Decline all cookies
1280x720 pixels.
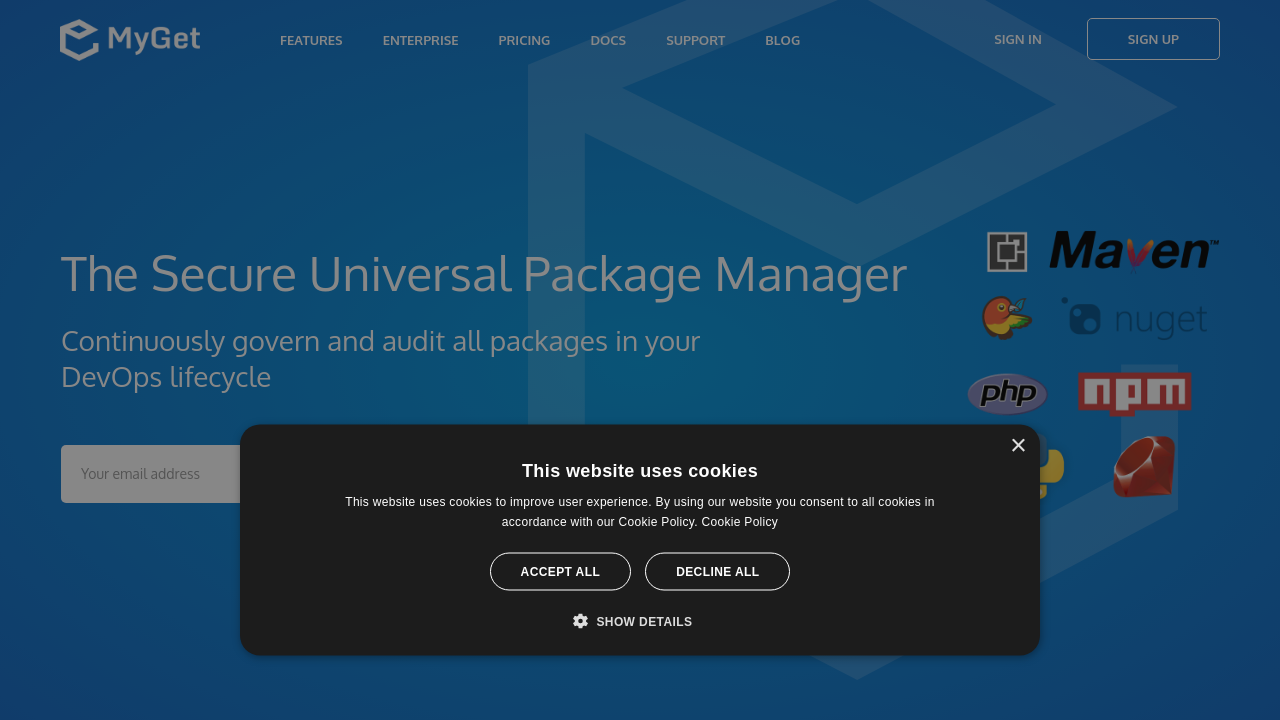pyautogui.click(x=717, y=572)
